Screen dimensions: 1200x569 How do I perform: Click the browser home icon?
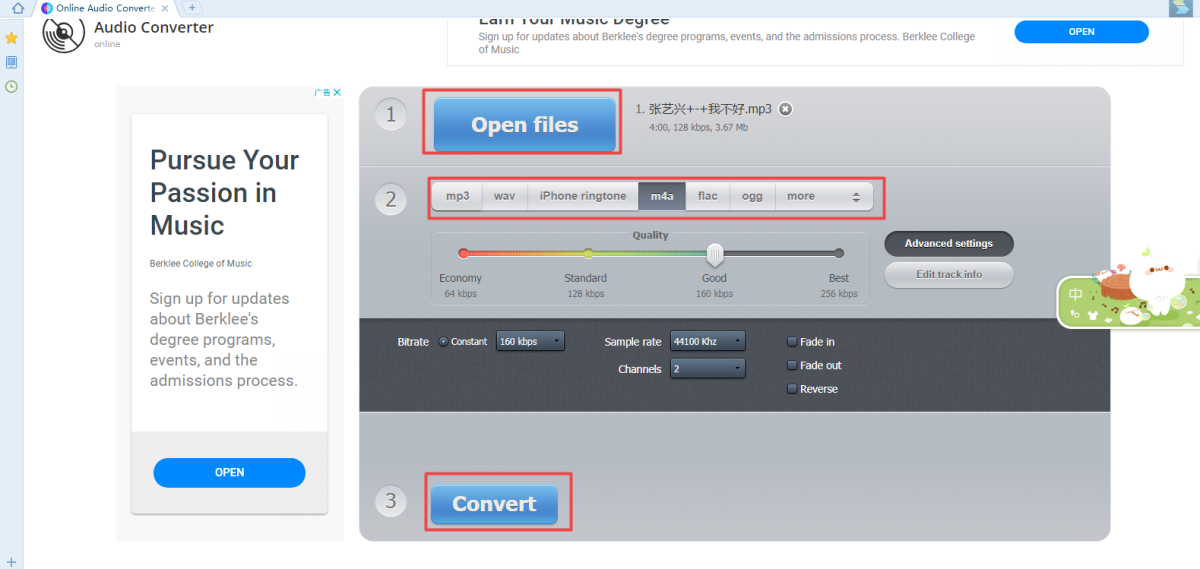tap(17, 8)
